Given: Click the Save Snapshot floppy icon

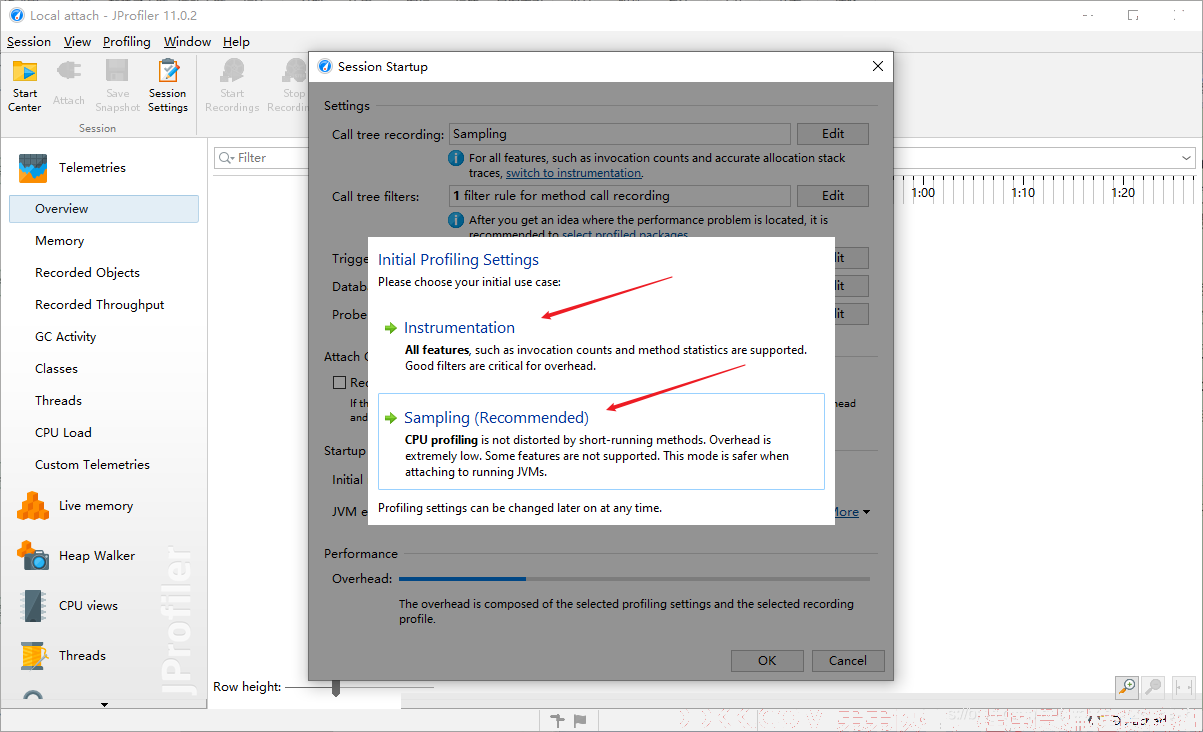Looking at the screenshot, I should (x=117, y=72).
